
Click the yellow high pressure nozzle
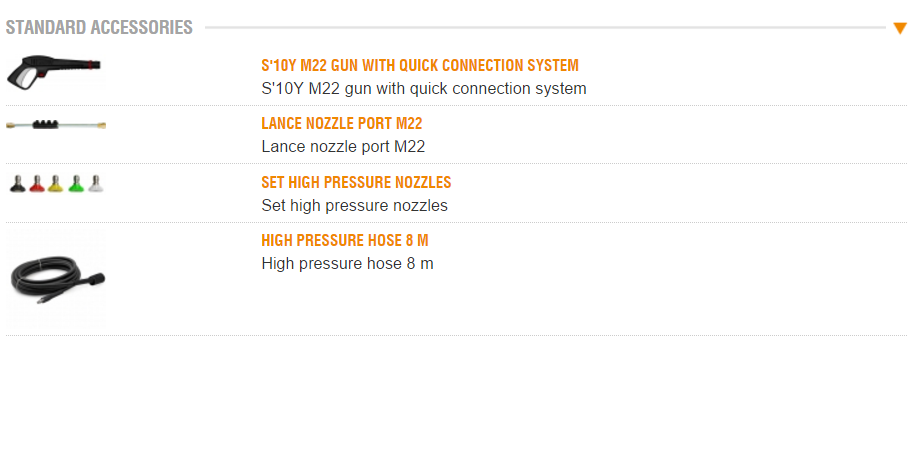pos(56,184)
